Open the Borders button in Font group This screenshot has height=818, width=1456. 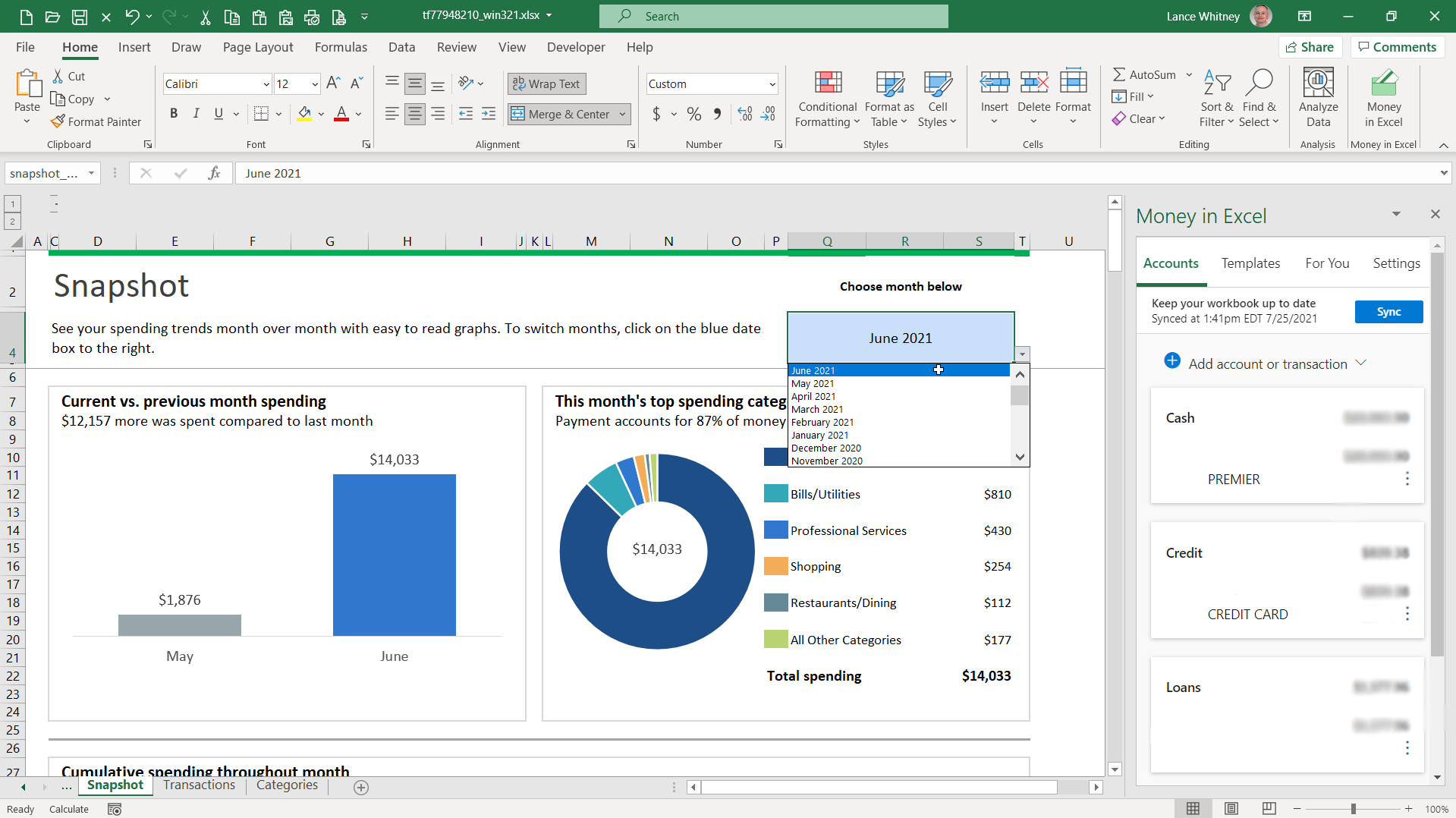click(261, 114)
